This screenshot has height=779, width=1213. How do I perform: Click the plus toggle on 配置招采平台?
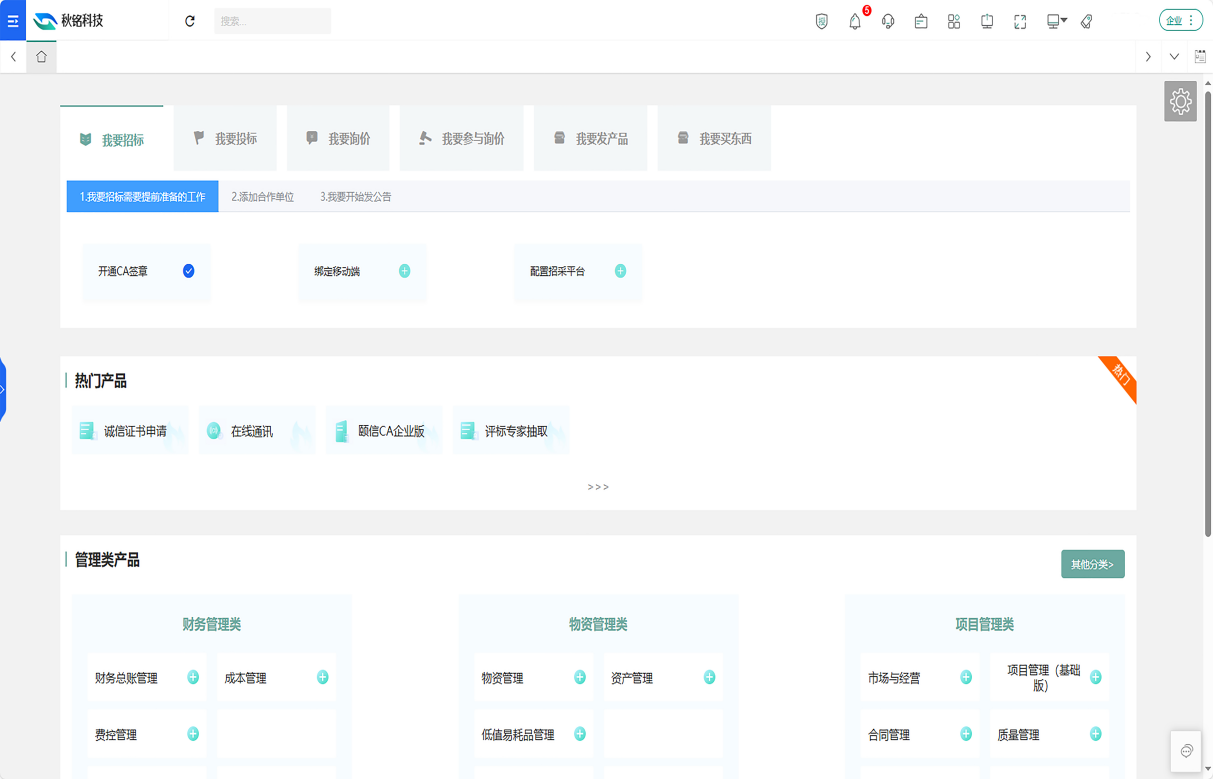[x=620, y=271]
